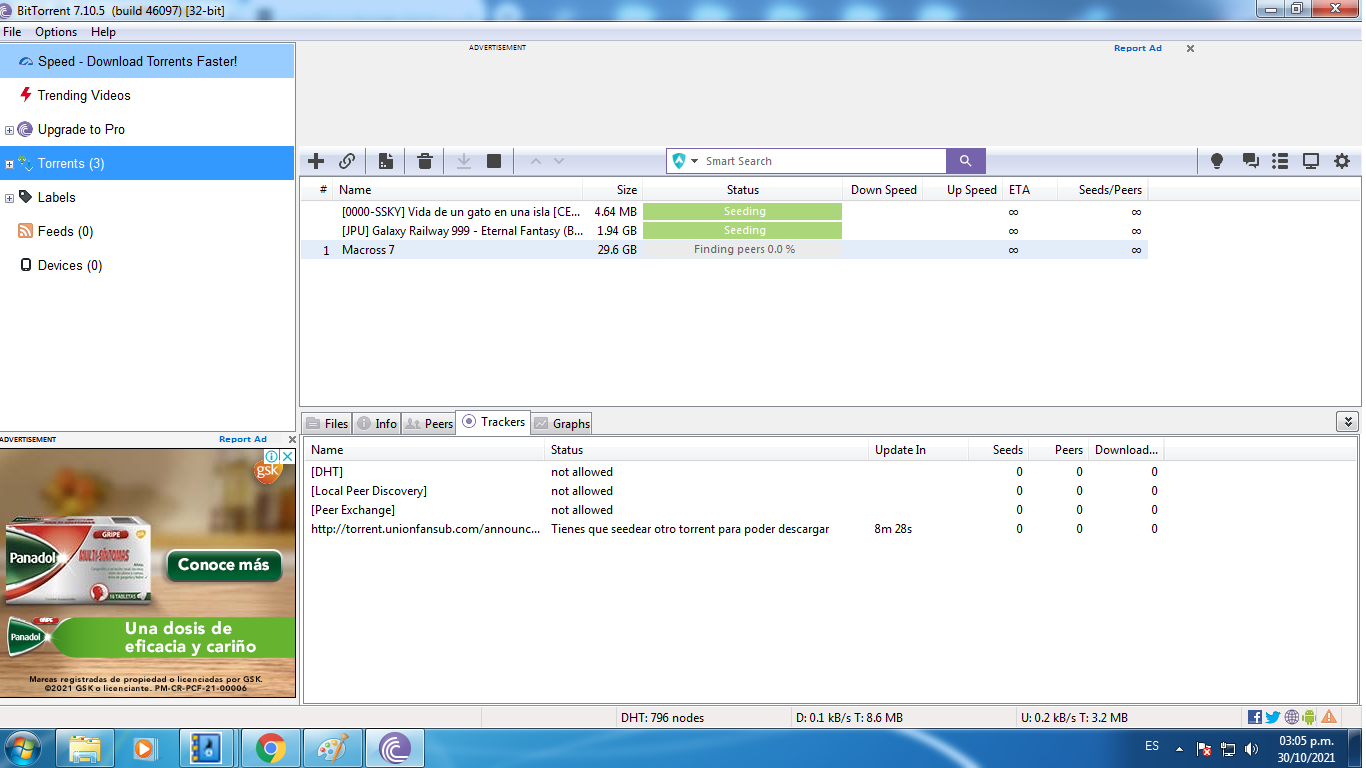Click the Android icon in status bar
Screen dimensions: 1366x768
(1310, 717)
